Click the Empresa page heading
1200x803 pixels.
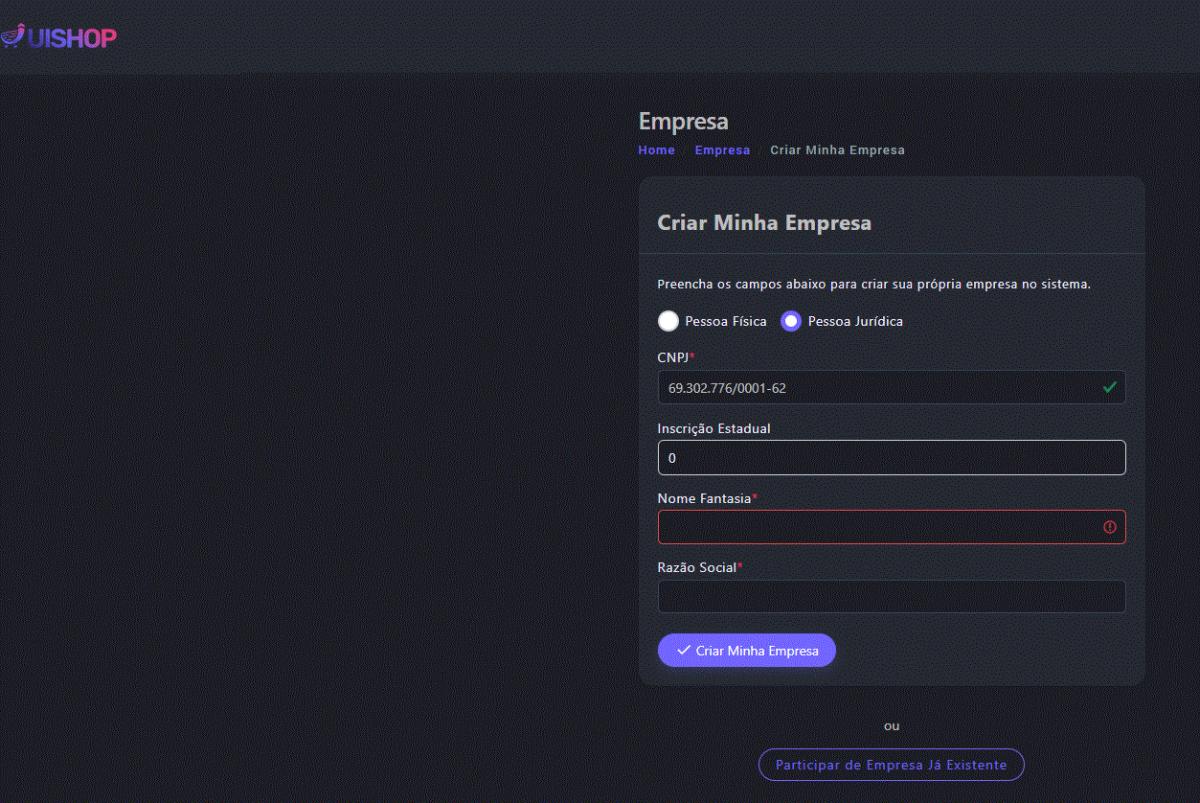(x=683, y=122)
